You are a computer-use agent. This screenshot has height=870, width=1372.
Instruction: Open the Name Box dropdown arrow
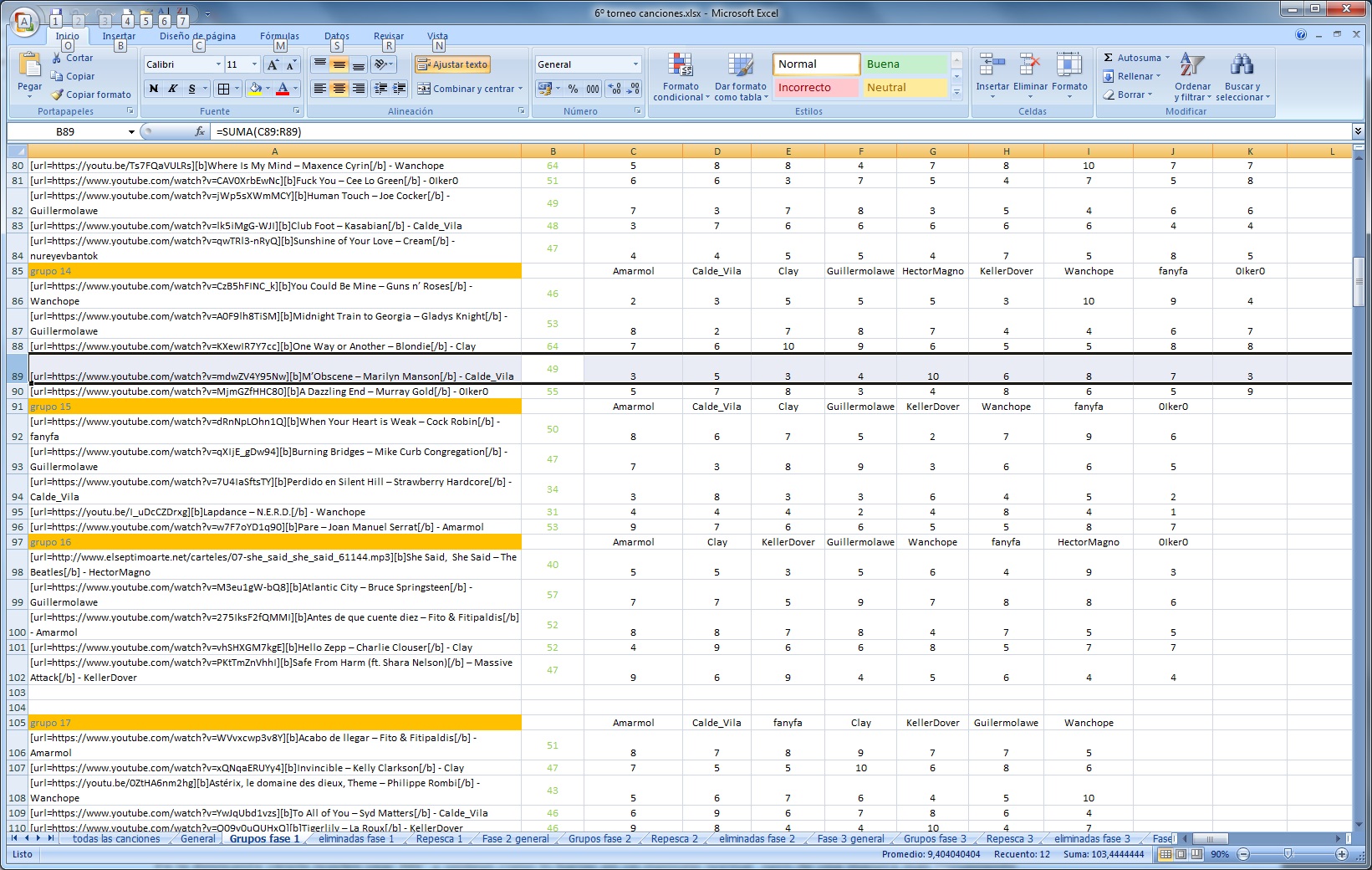coord(131,131)
